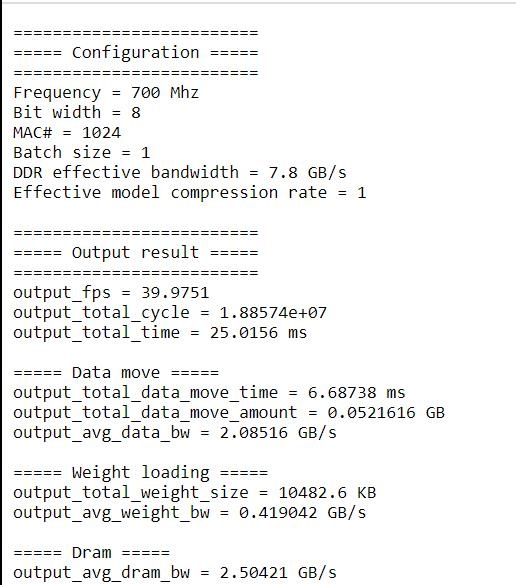The width and height of the screenshot is (516, 585).
Task: Click the output_avg_dram_bw 2.50421 GB/s line
Action: 175,573
